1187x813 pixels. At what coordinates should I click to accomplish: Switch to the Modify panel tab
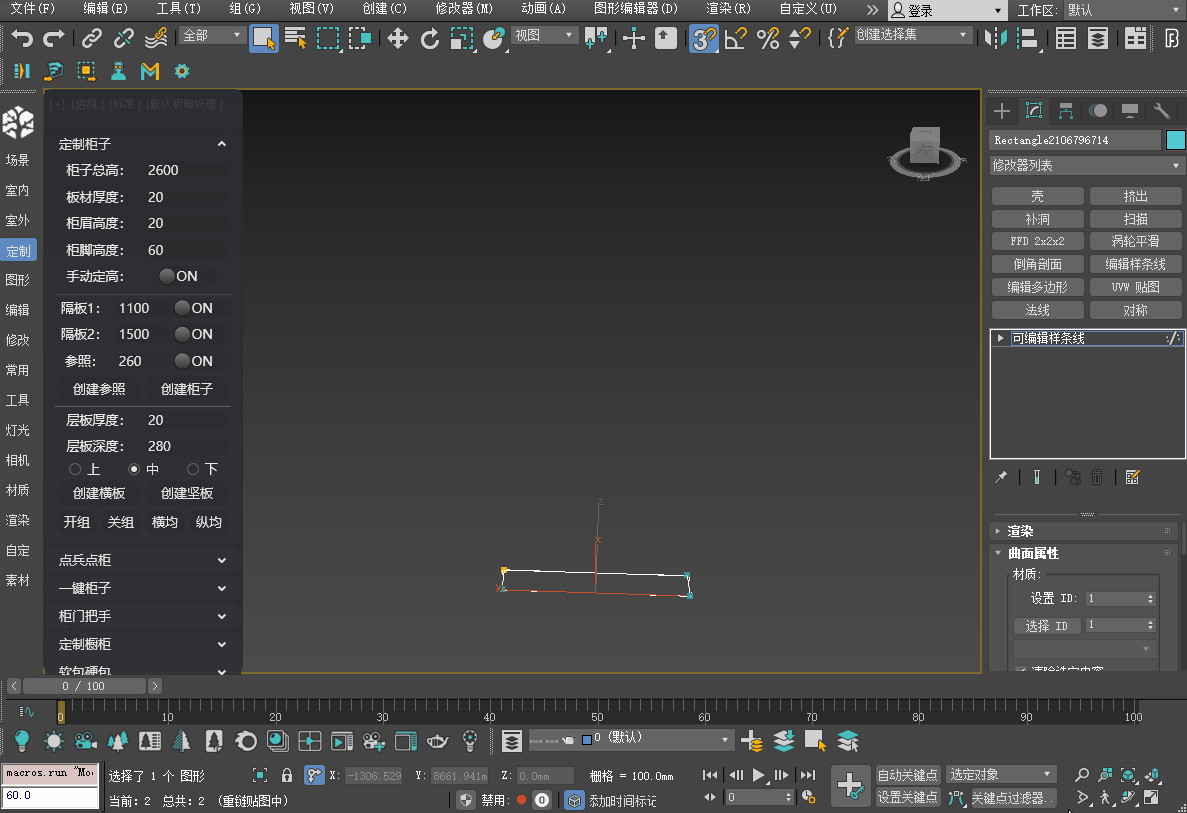click(x=1034, y=111)
